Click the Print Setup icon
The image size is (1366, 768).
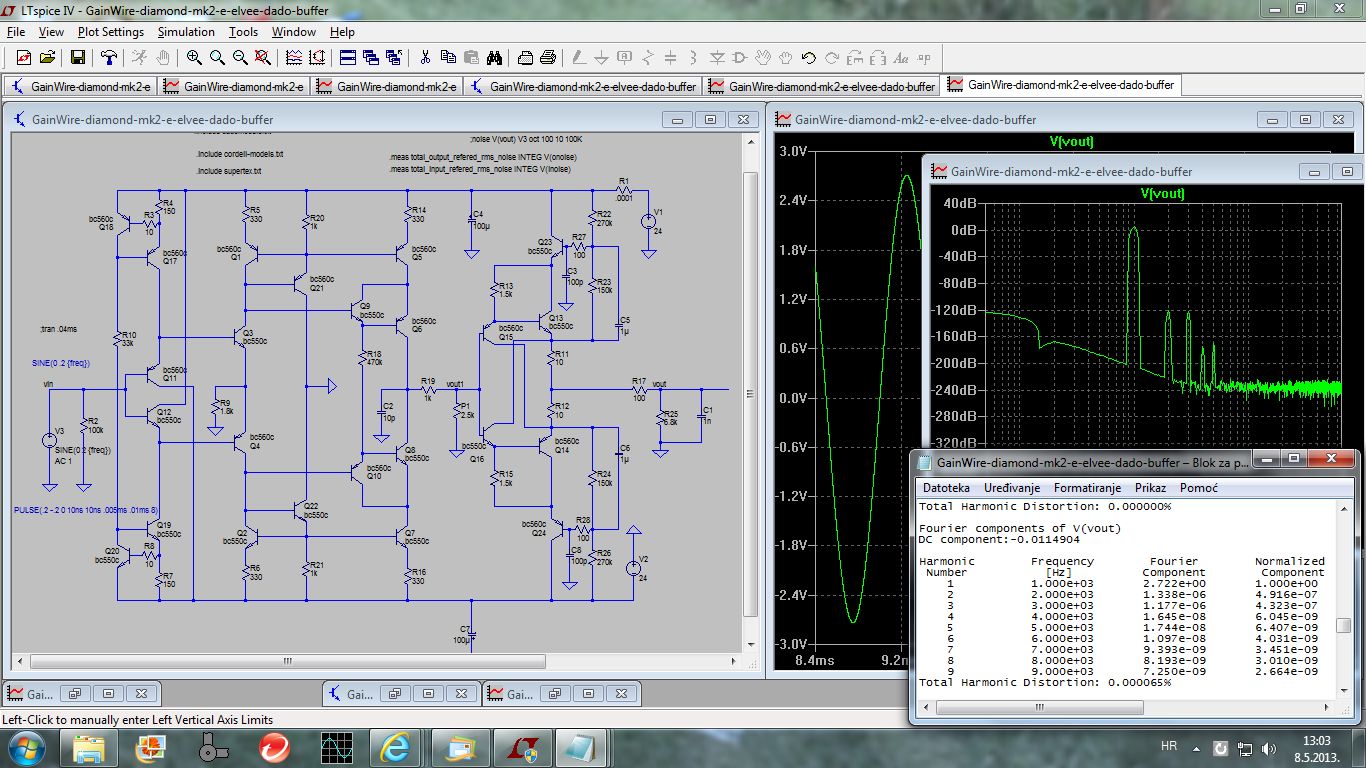pos(525,58)
